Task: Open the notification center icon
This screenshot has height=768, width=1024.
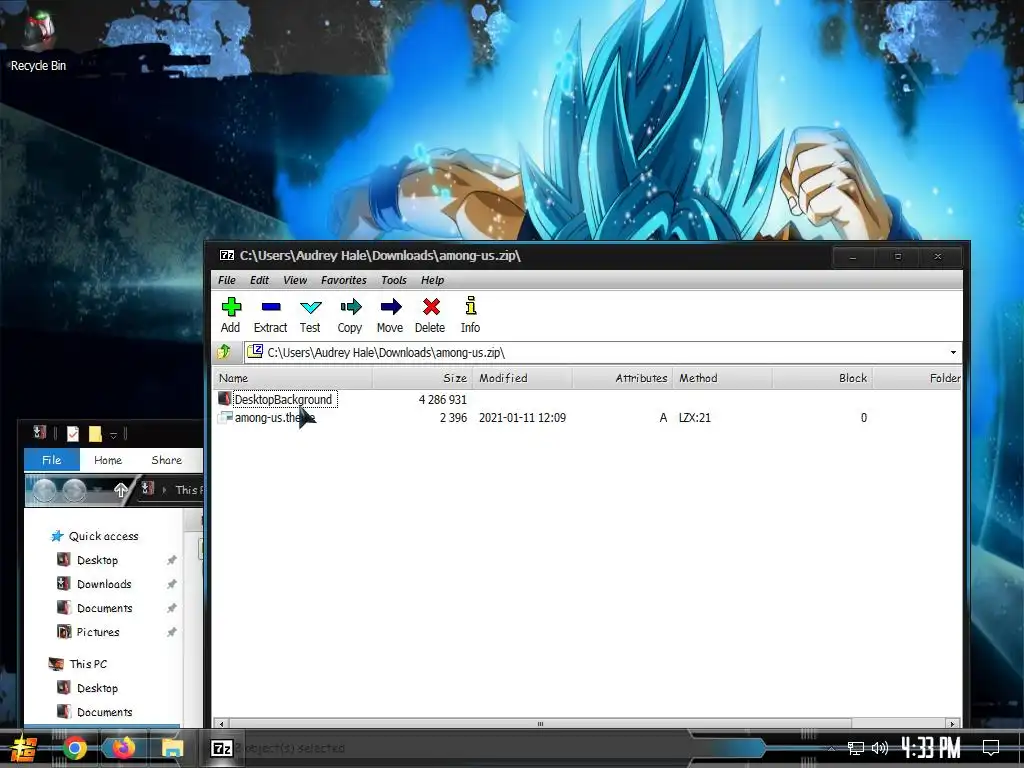Action: [991, 748]
